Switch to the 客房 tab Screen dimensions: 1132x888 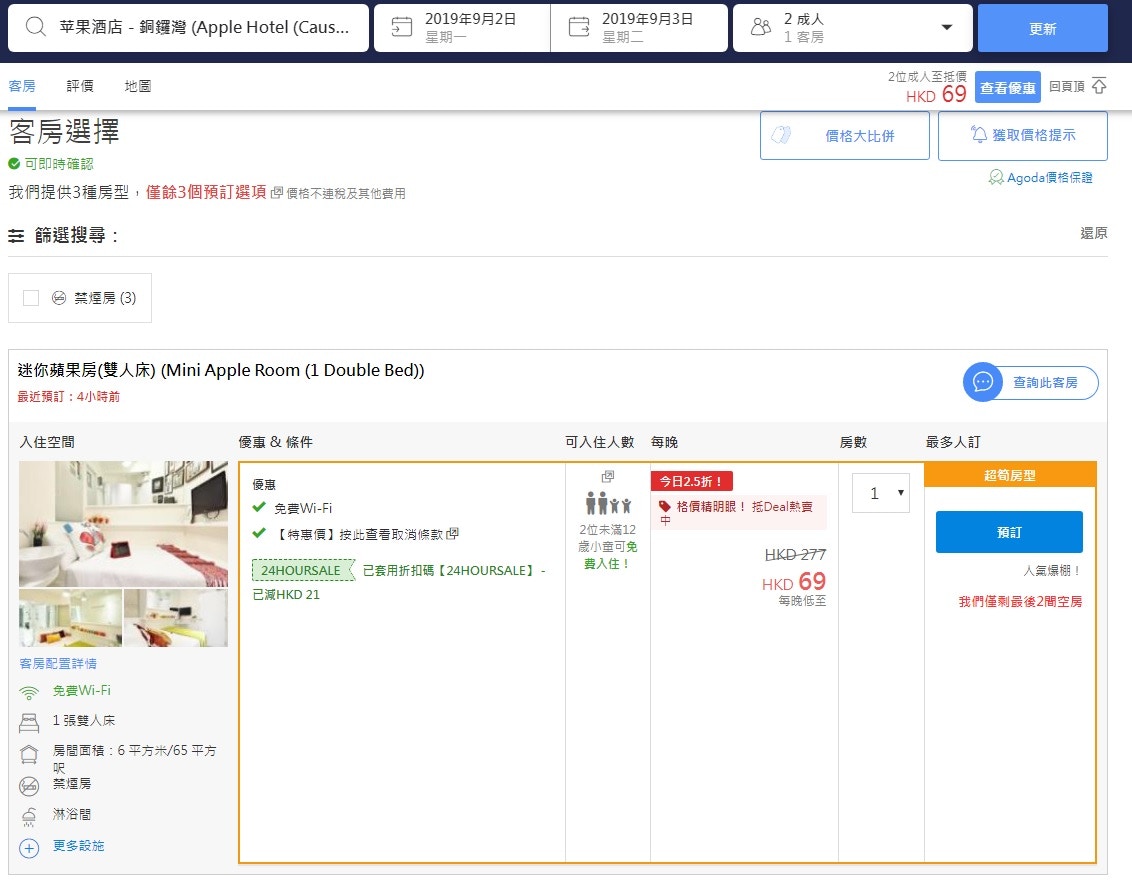pyautogui.click(x=22, y=86)
